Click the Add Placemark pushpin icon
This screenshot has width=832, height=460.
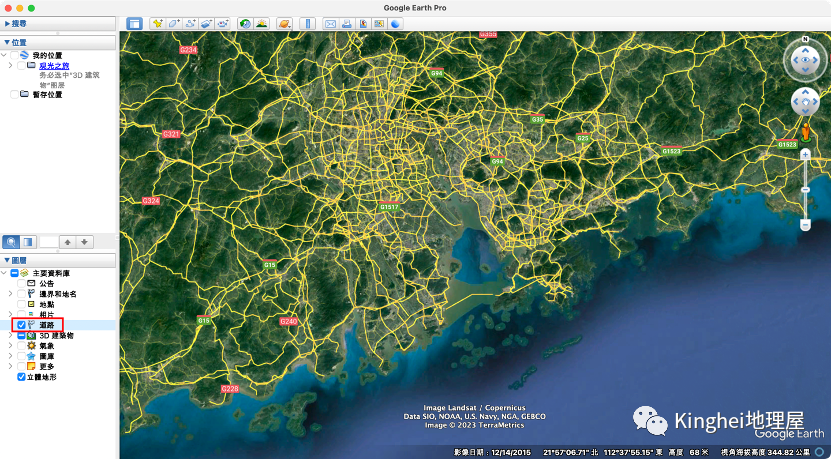(158, 23)
